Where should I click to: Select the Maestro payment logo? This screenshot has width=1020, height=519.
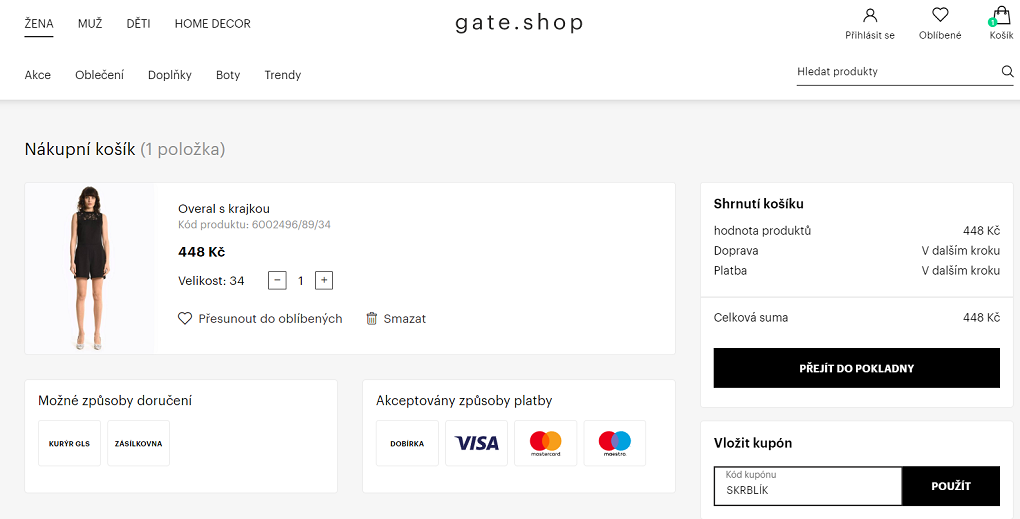615,443
